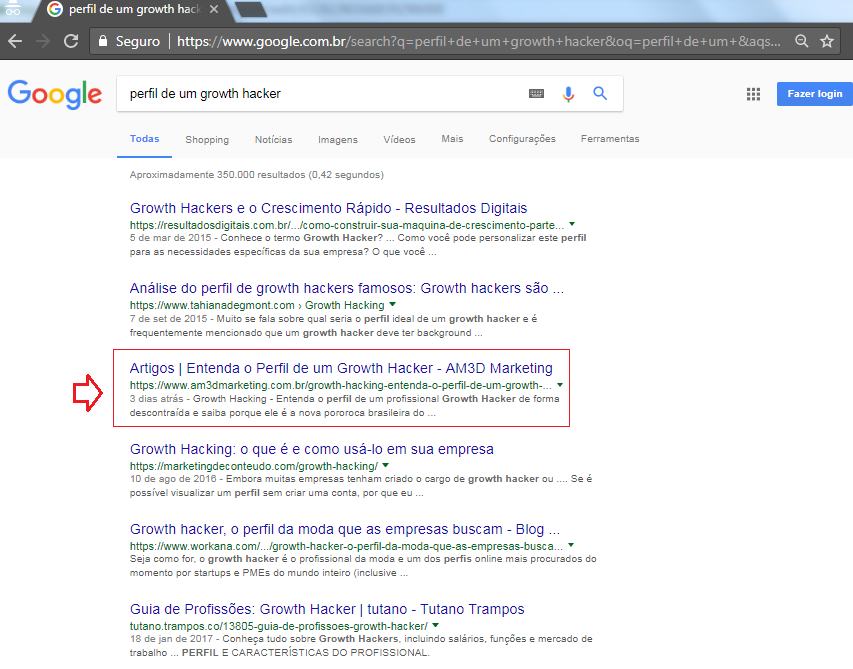The height and width of the screenshot is (669, 853).
Task: Open 'Growth hacker, o perfil da moda' result
Action: click(x=345, y=529)
